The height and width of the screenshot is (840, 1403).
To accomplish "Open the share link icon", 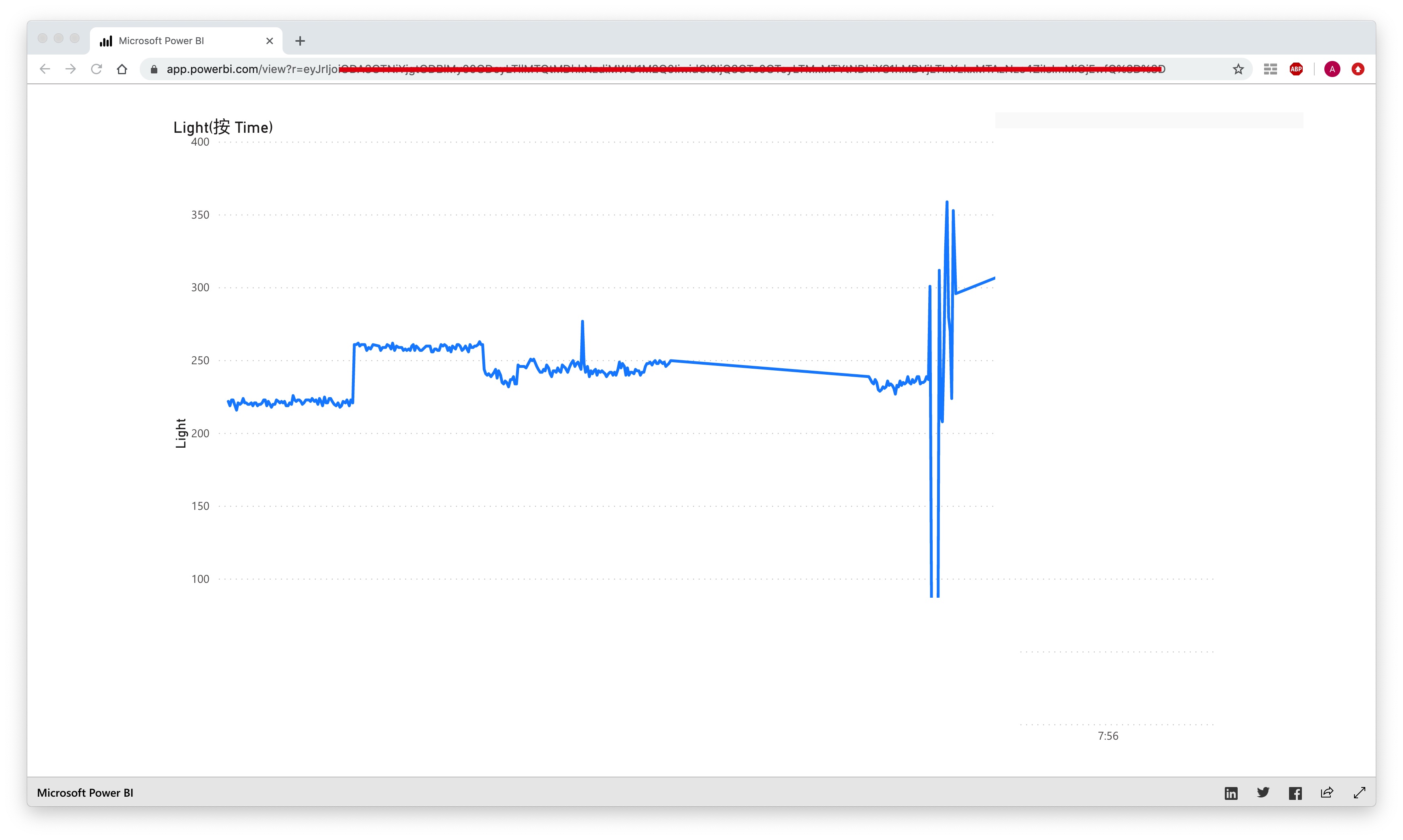I will tap(1327, 792).
